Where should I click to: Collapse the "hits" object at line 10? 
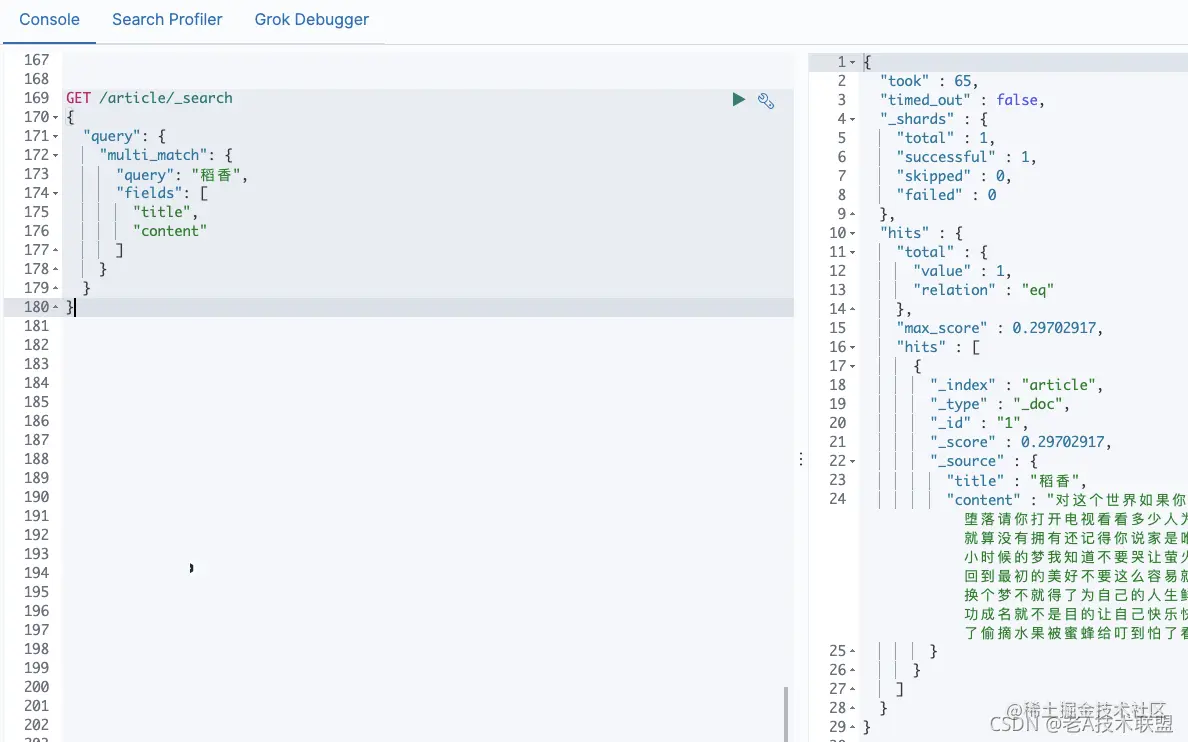[852, 233]
